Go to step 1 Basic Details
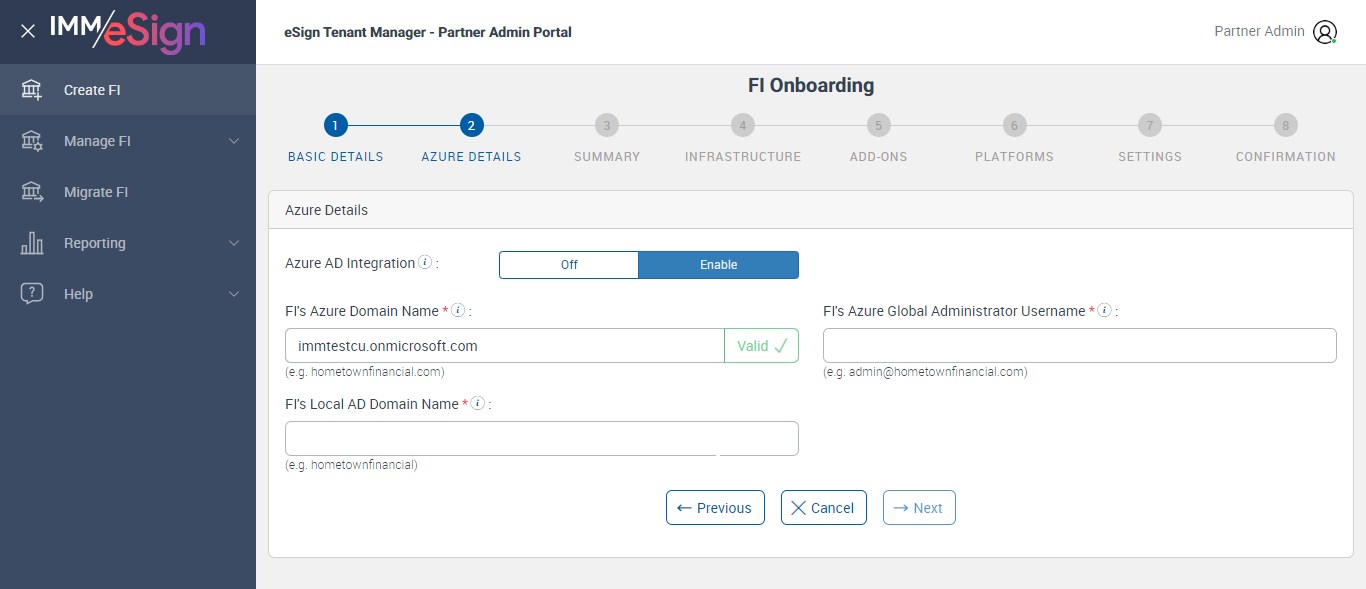The height and width of the screenshot is (589, 1366). 336,126
